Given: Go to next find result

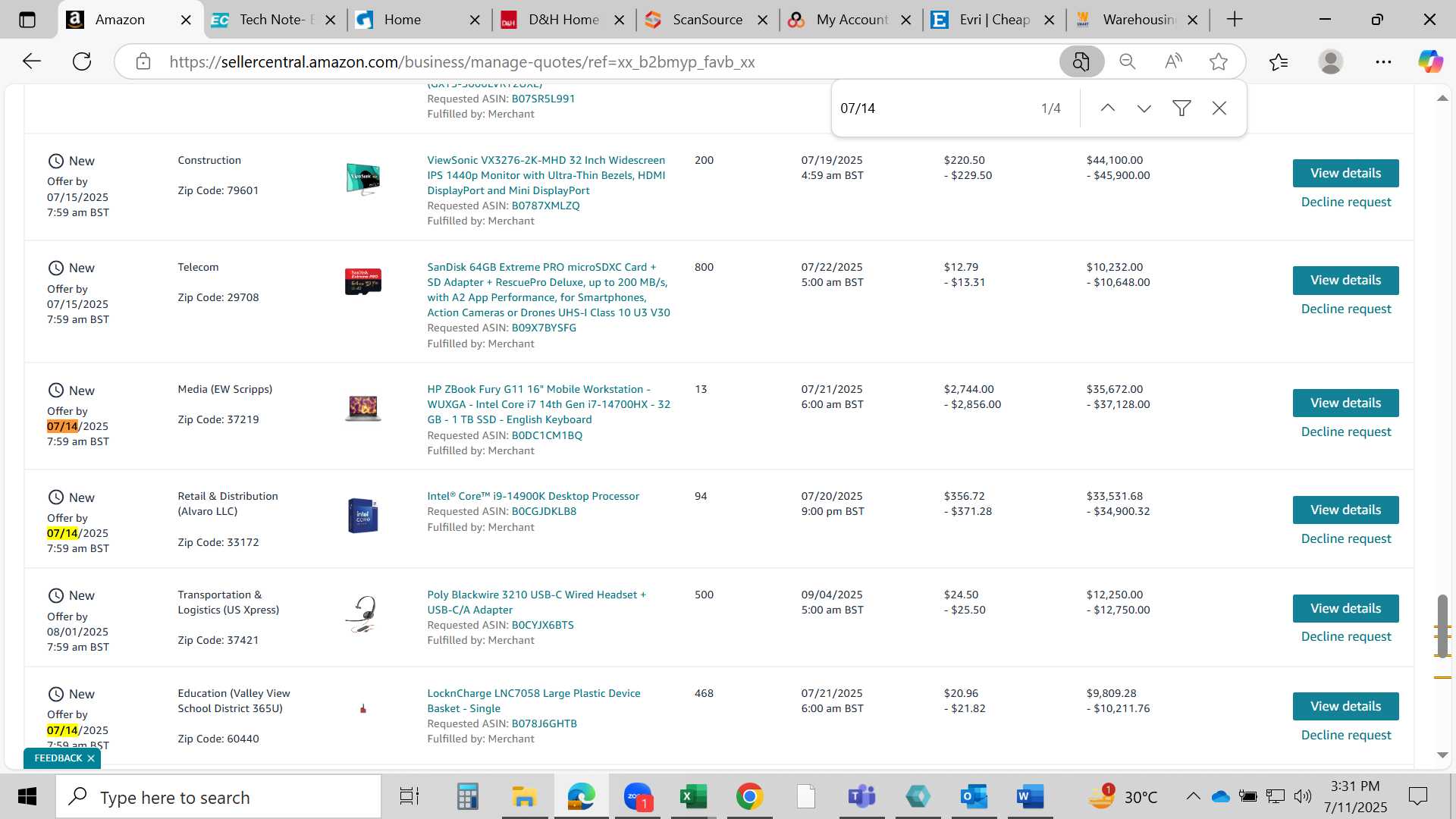Looking at the screenshot, I should pyautogui.click(x=1144, y=108).
